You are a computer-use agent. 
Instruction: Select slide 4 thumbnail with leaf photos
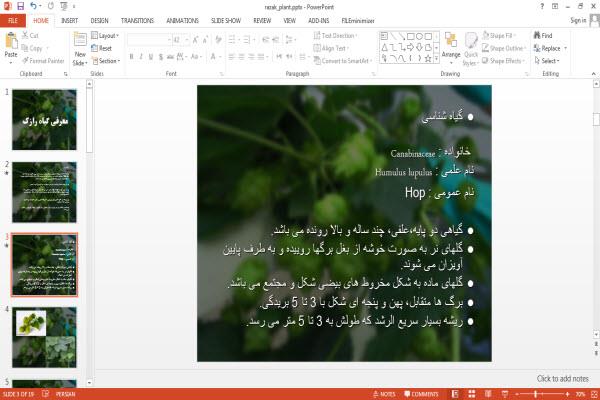click(x=44, y=337)
